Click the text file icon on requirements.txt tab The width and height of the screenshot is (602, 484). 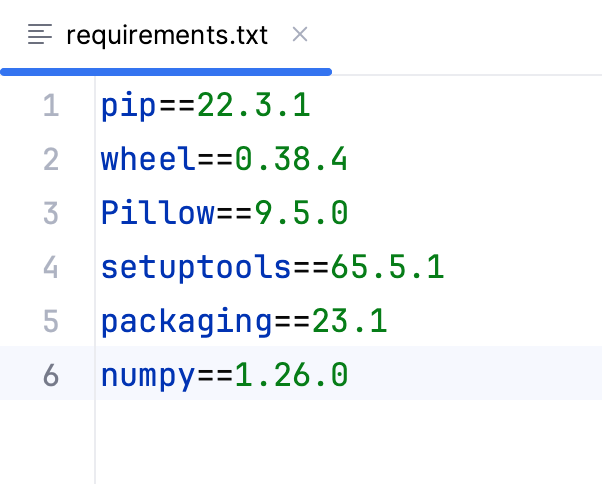click(40, 34)
